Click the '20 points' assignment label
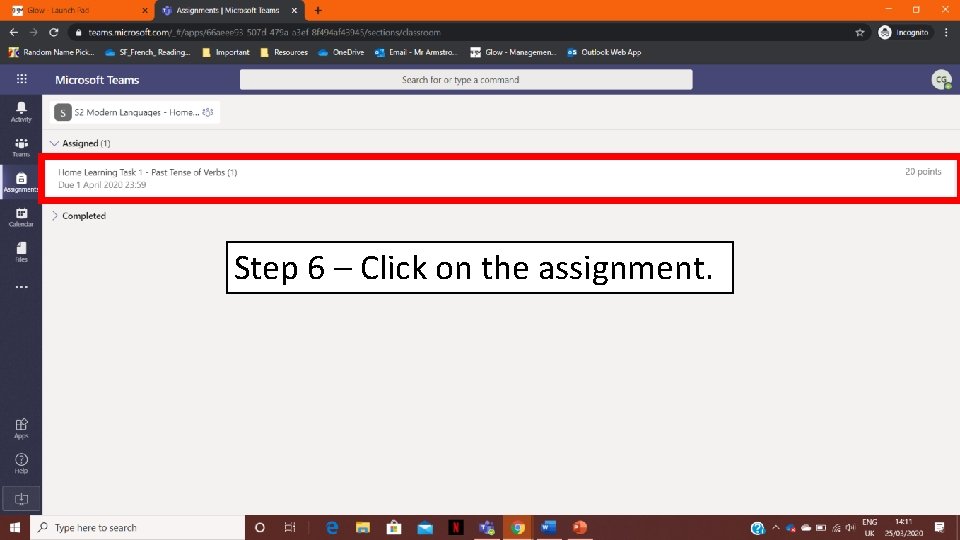This screenshot has height=540, width=960. [x=923, y=171]
